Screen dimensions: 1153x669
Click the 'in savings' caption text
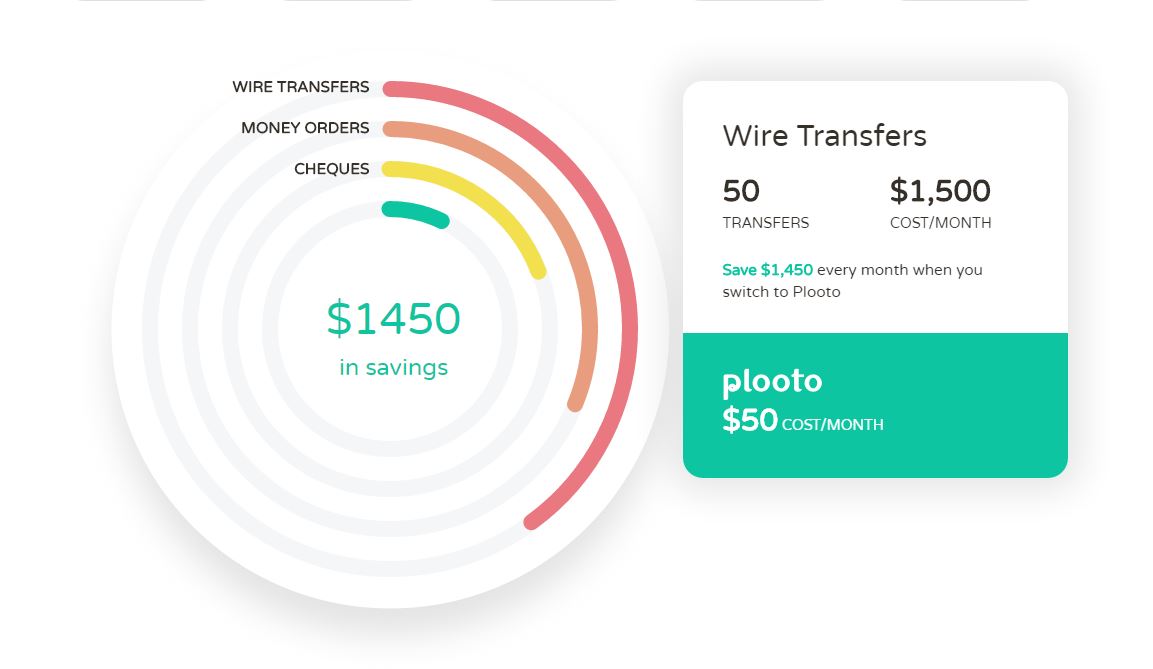[x=393, y=367]
